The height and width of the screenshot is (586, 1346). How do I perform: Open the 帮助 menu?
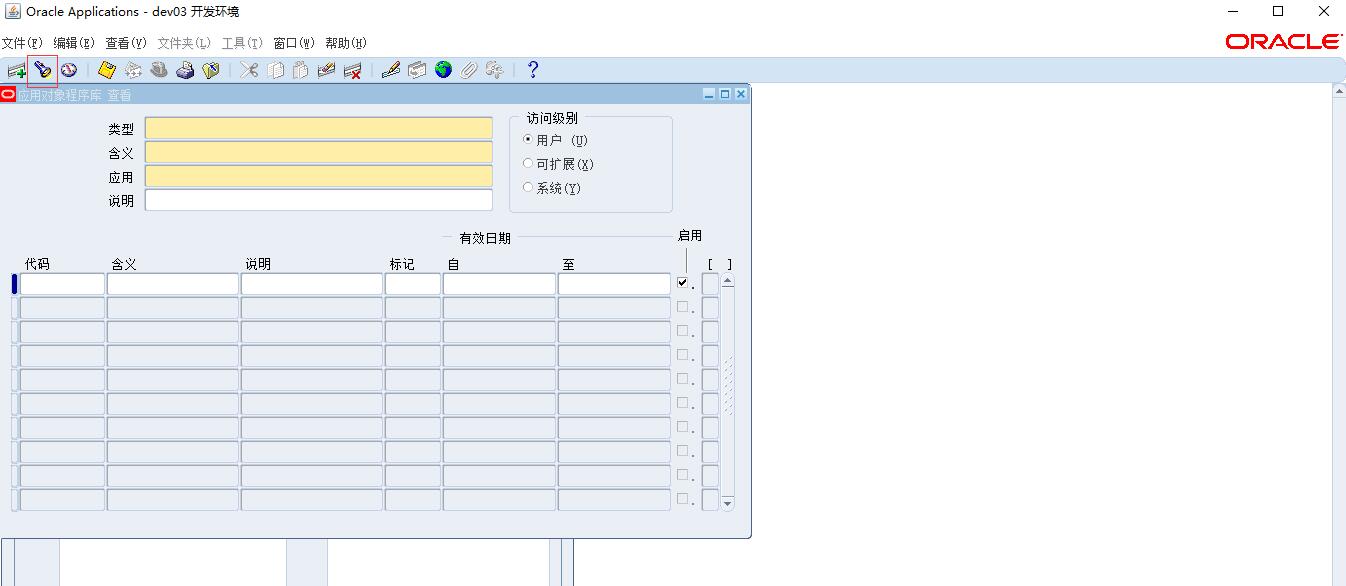345,43
